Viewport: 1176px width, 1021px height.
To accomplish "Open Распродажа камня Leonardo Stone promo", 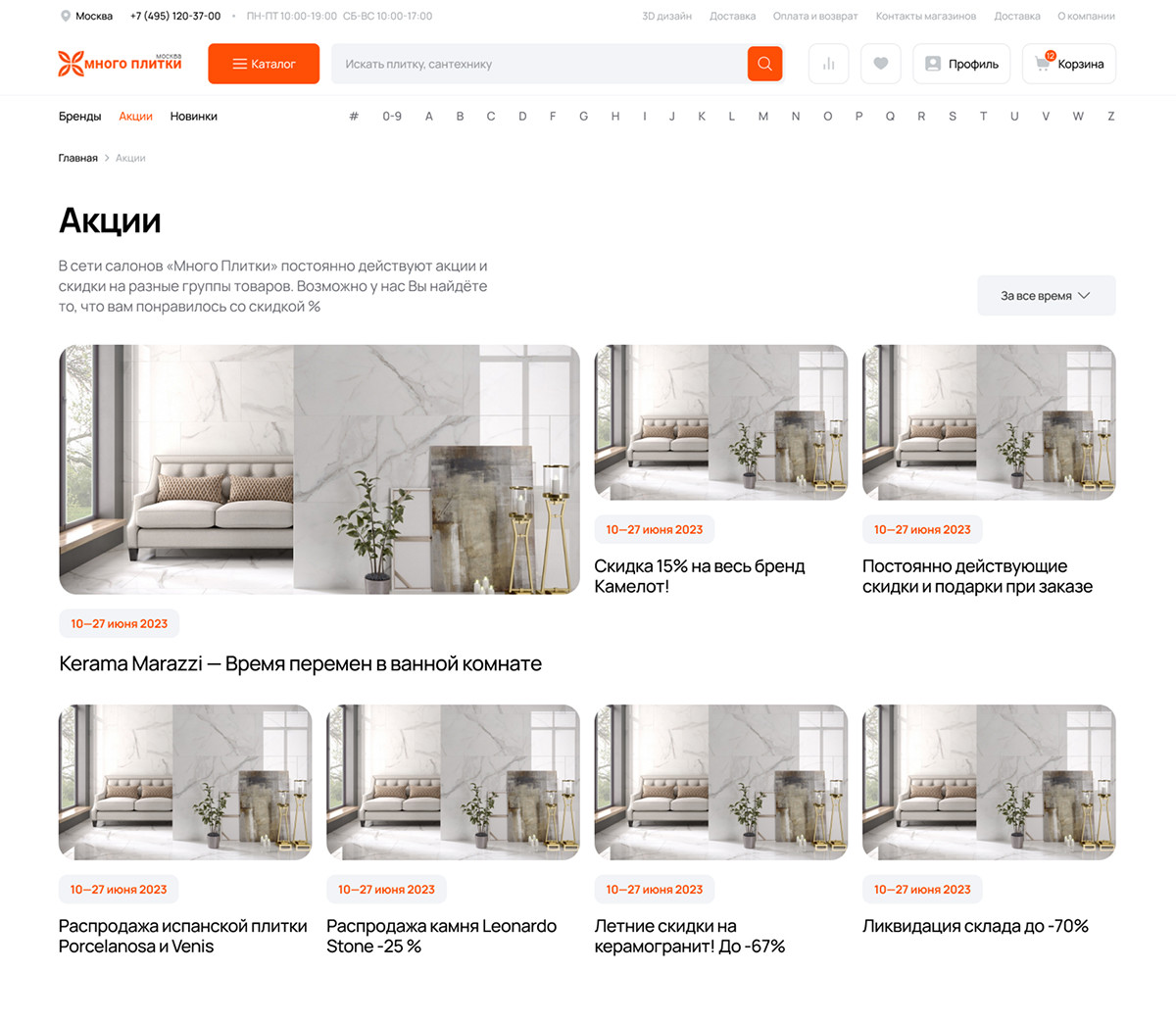I will [x=441, y=936].
